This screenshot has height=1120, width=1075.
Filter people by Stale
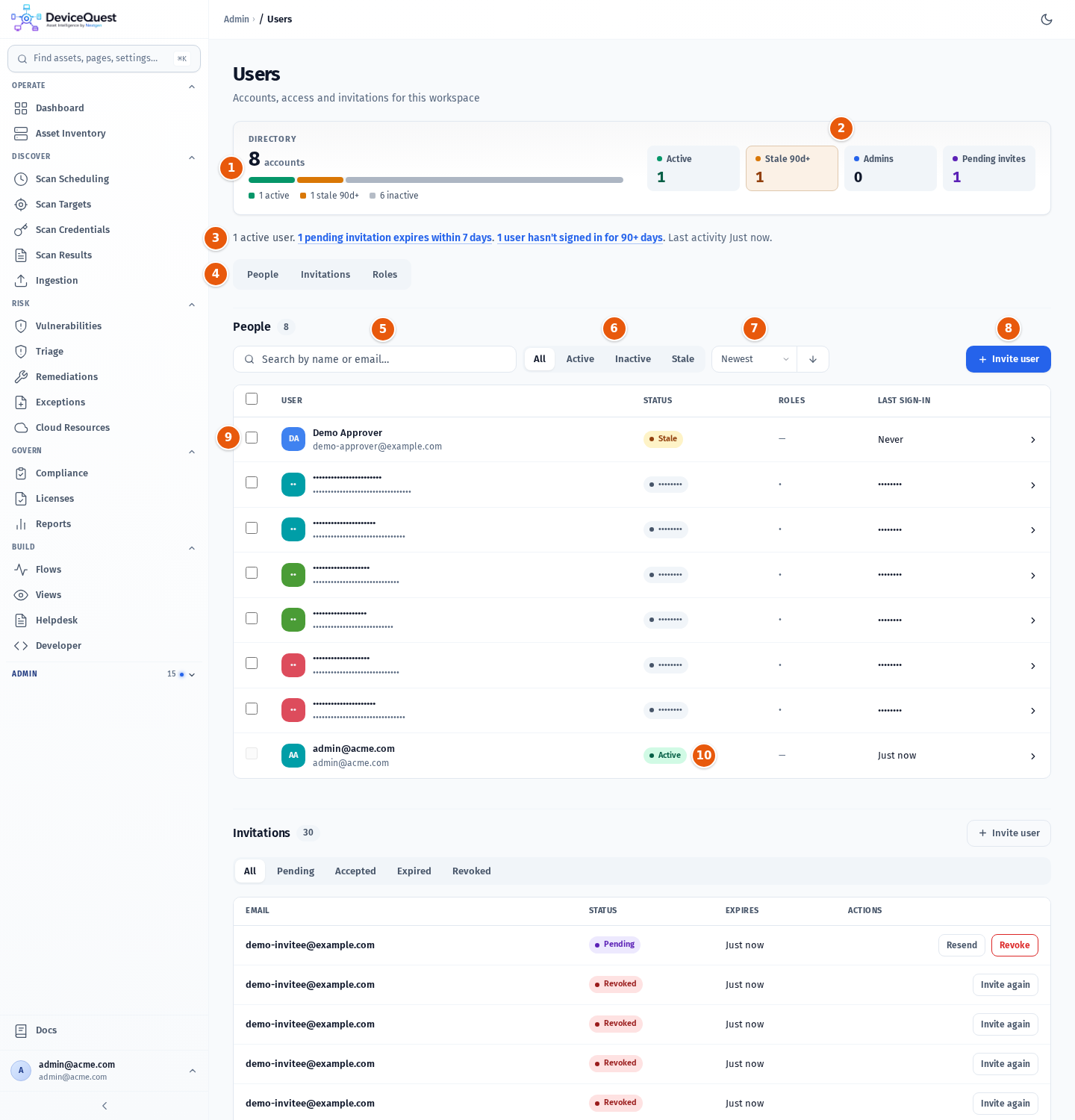(683, 359)
